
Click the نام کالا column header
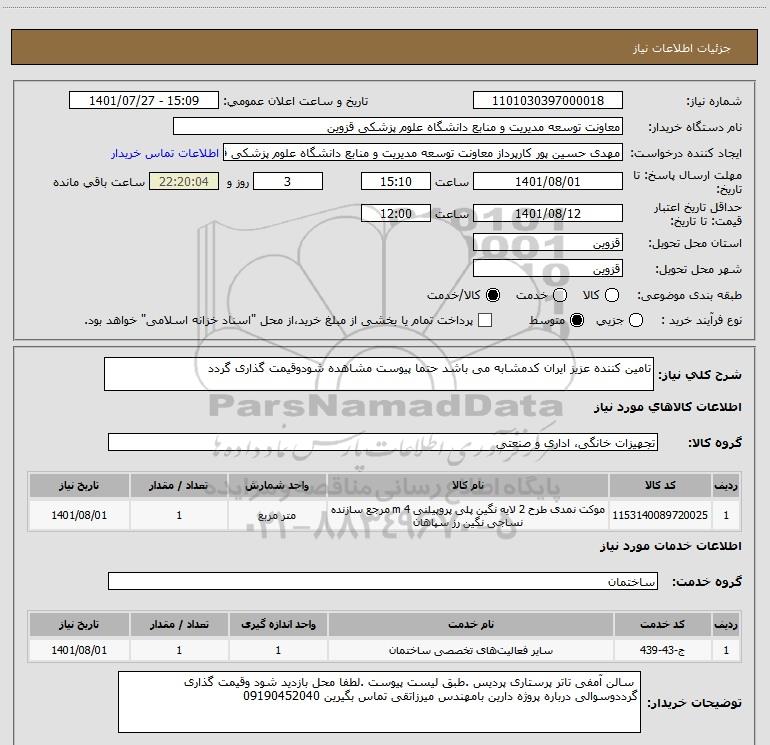tap(468, 485)
